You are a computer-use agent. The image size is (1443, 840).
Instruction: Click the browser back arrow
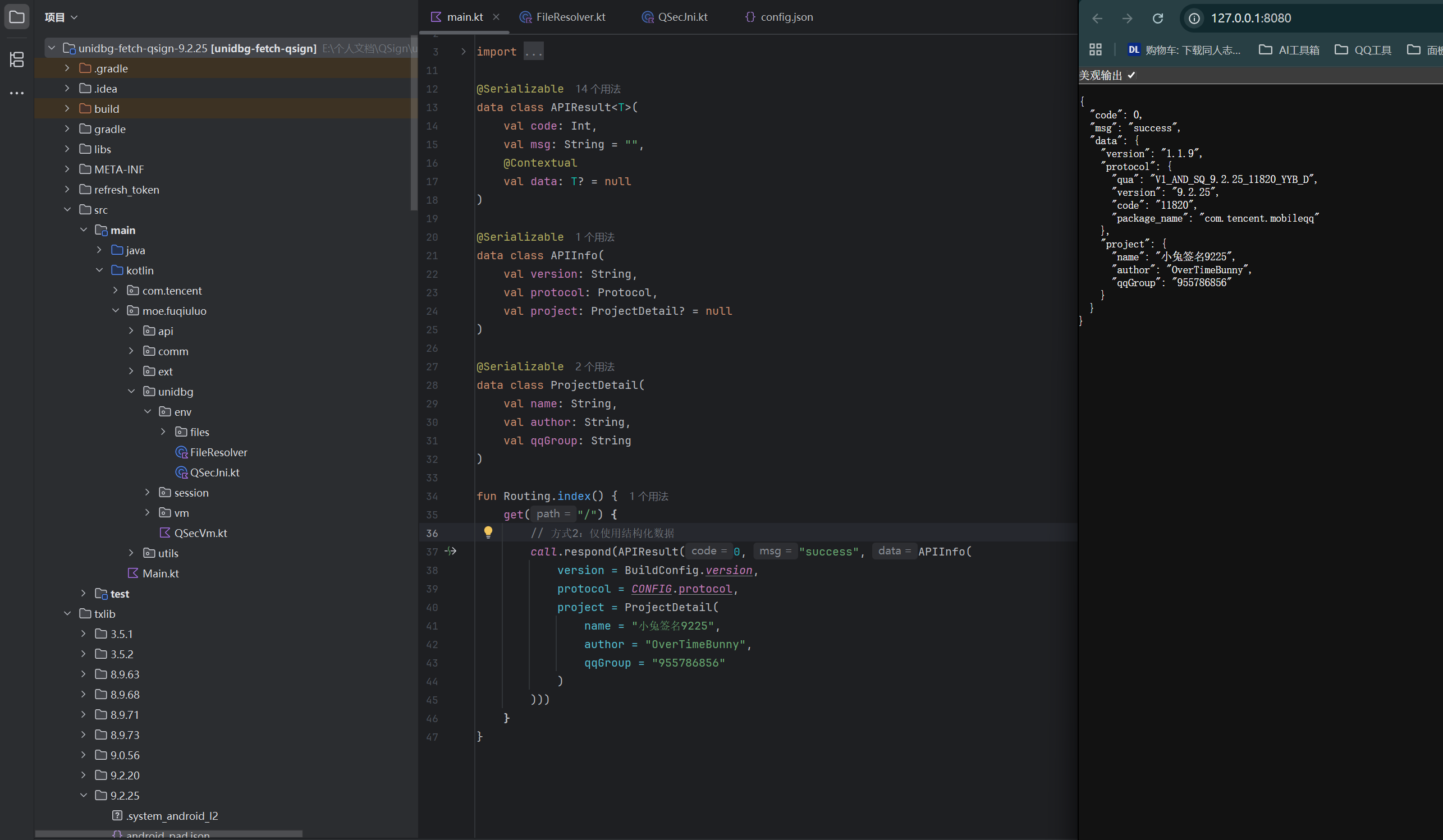click(x=1097, y=19)
